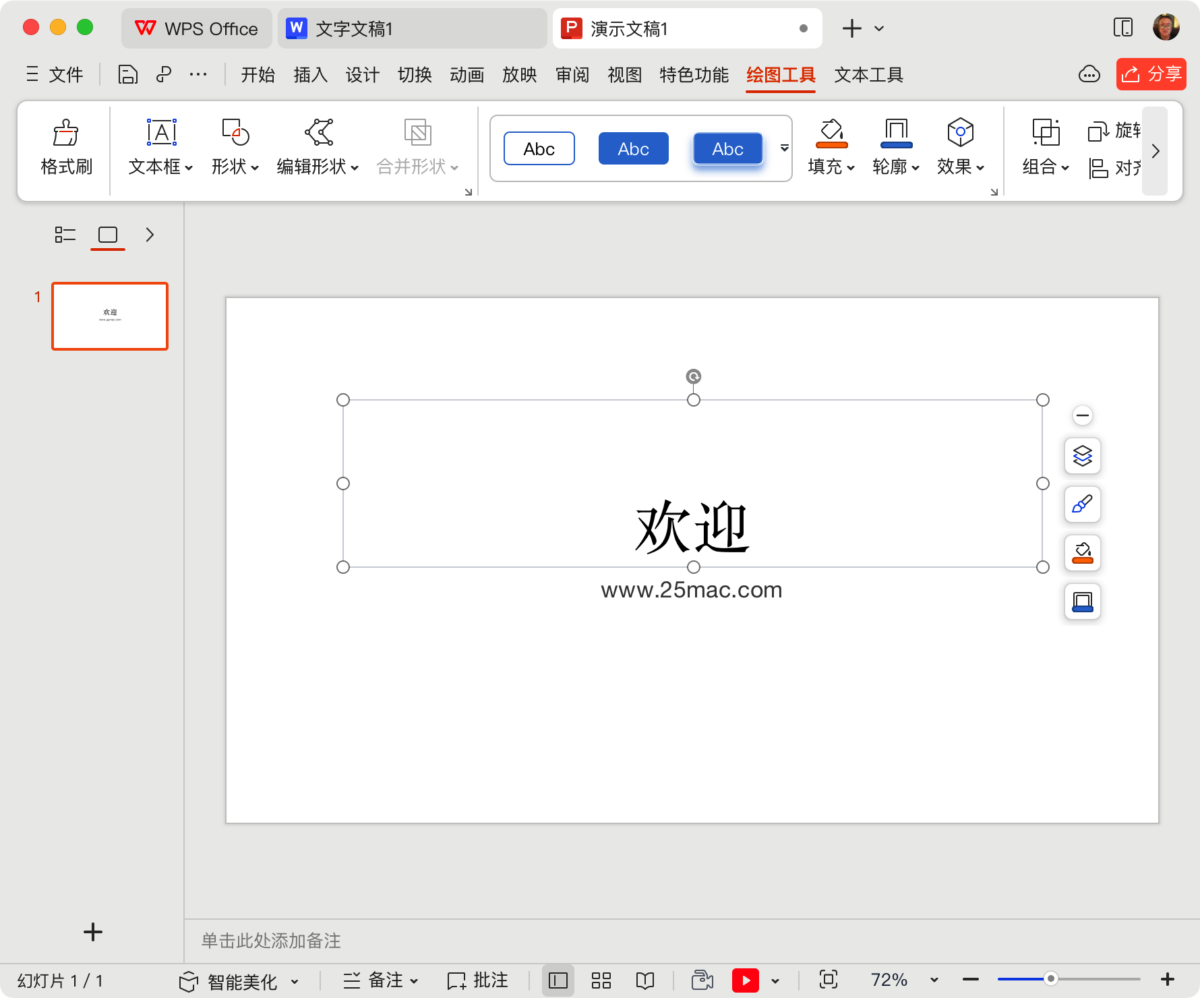Click the device icon near the avatar
The height and width of the screenshot is (998, 1200).
pyautogui.click(x=1123, y=28)
